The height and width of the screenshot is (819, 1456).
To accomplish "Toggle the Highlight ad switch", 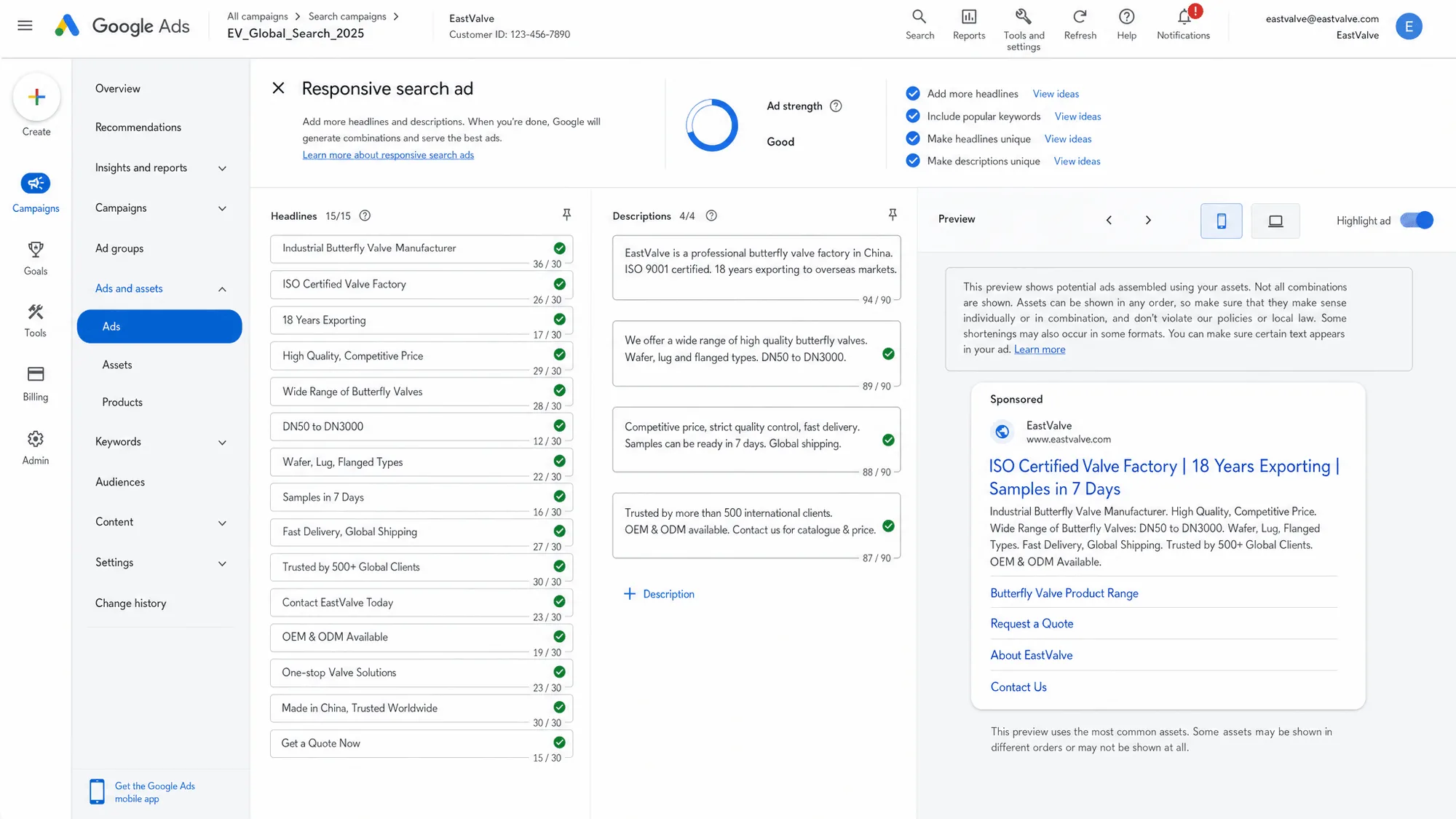I will tap(1417, 220).
